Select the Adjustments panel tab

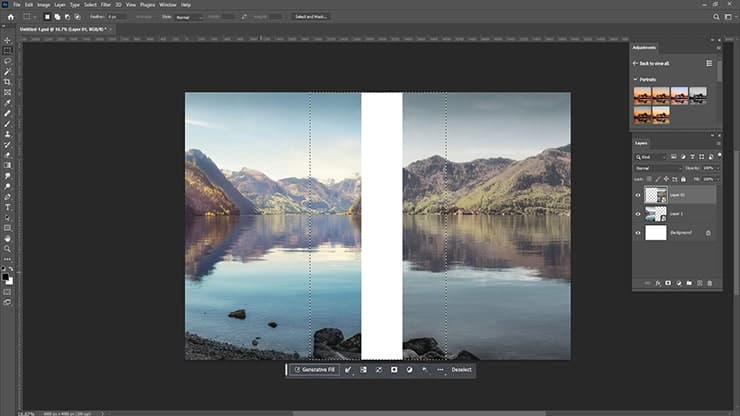click(x=644, y=48)
